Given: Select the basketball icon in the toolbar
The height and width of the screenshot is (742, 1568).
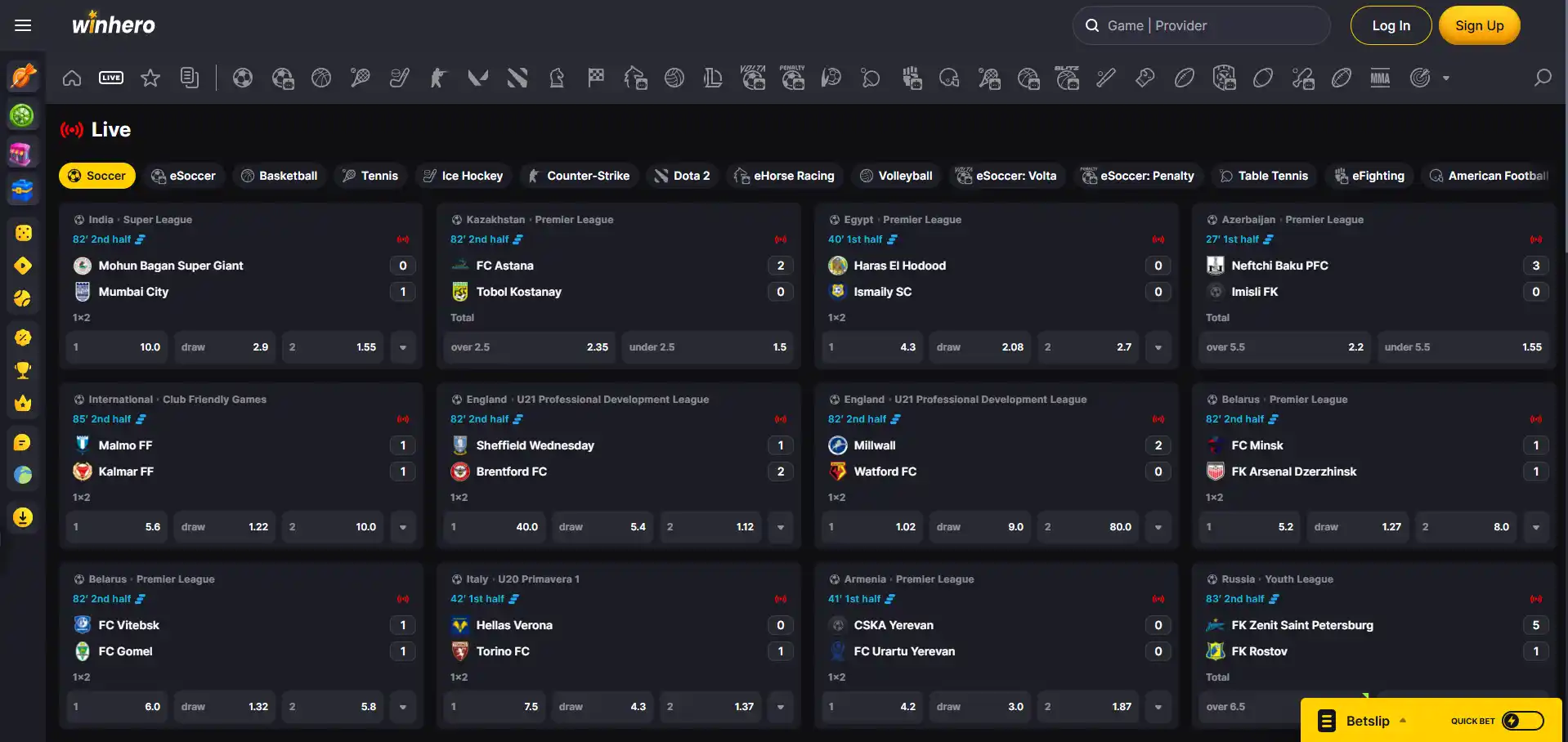Looking at the screenshot, I should point(321,78).
